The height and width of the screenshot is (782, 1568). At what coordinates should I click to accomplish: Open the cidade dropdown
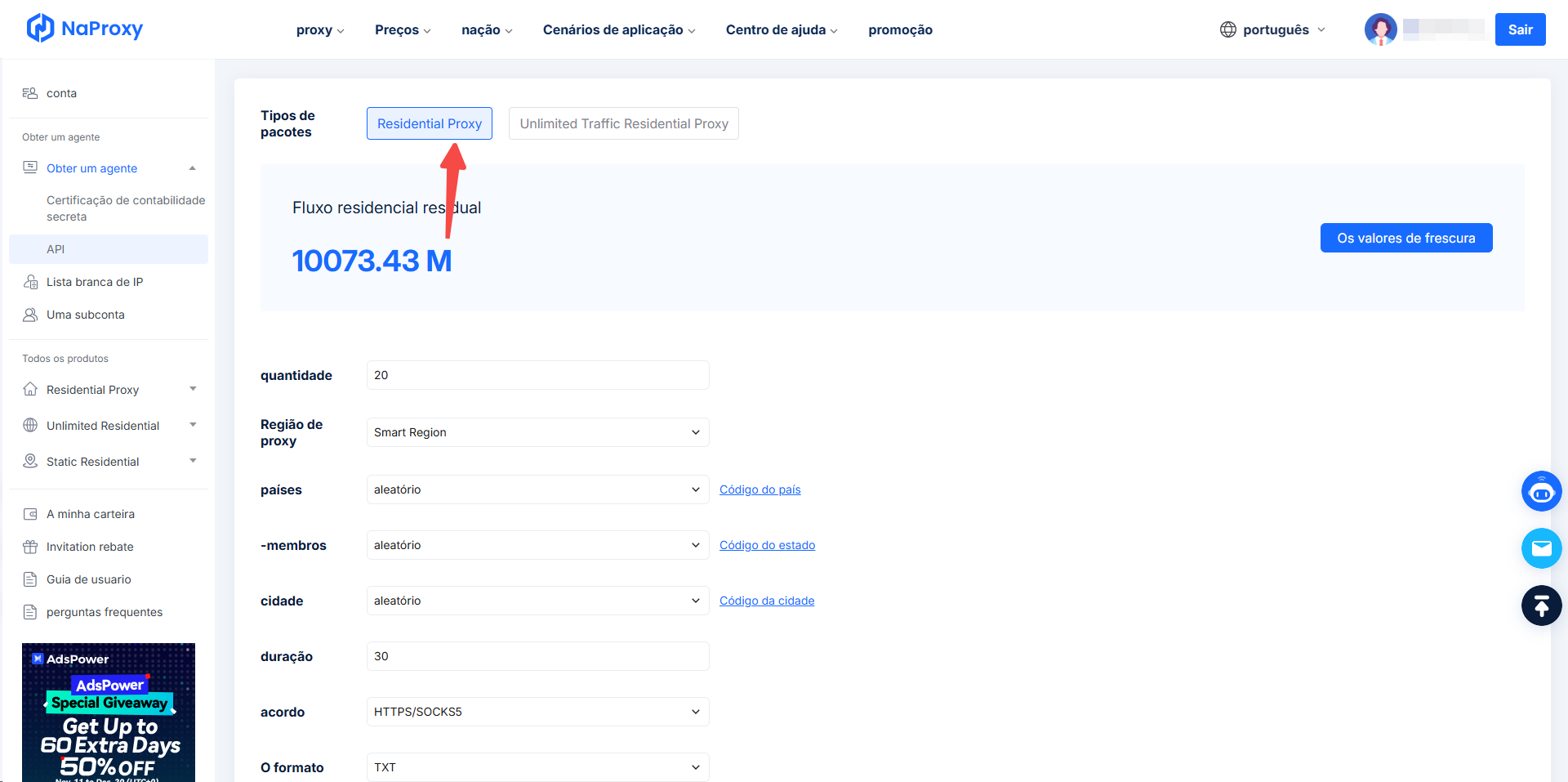[538, 601]
